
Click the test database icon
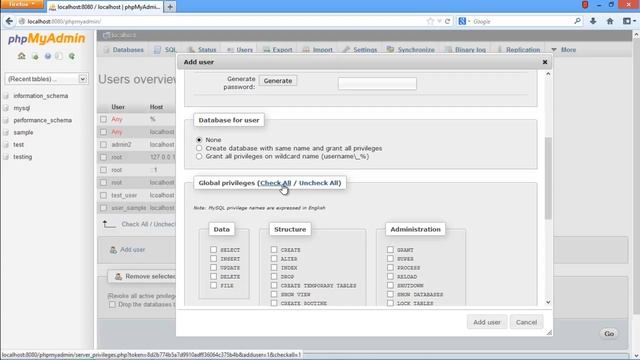click(x=6, y=145)
